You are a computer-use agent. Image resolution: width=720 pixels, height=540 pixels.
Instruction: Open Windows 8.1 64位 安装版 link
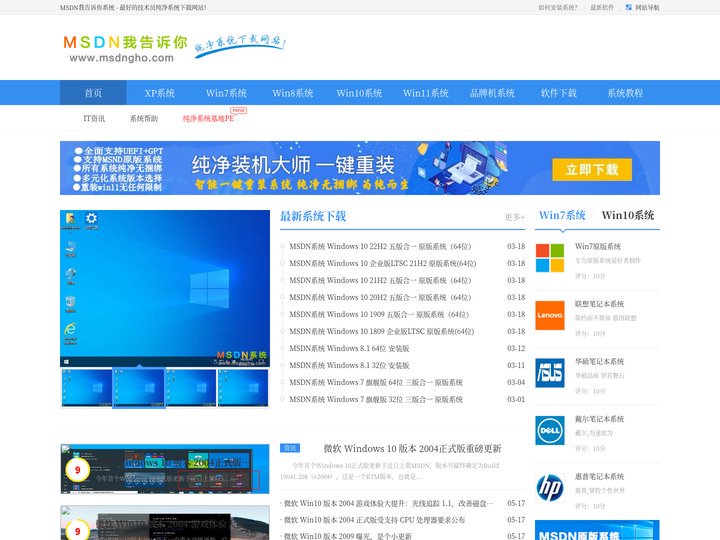pos(349,349)
